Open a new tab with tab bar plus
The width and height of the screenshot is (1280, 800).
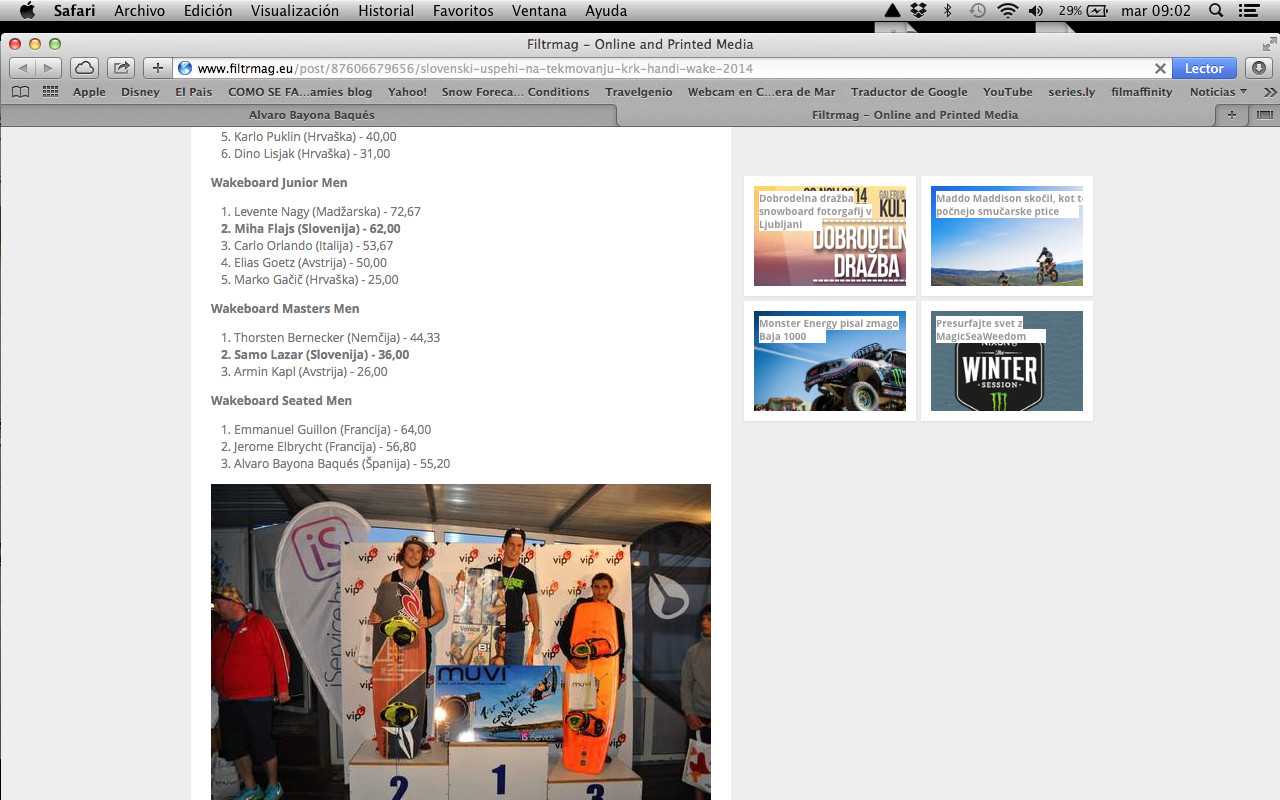point(1232,115)
